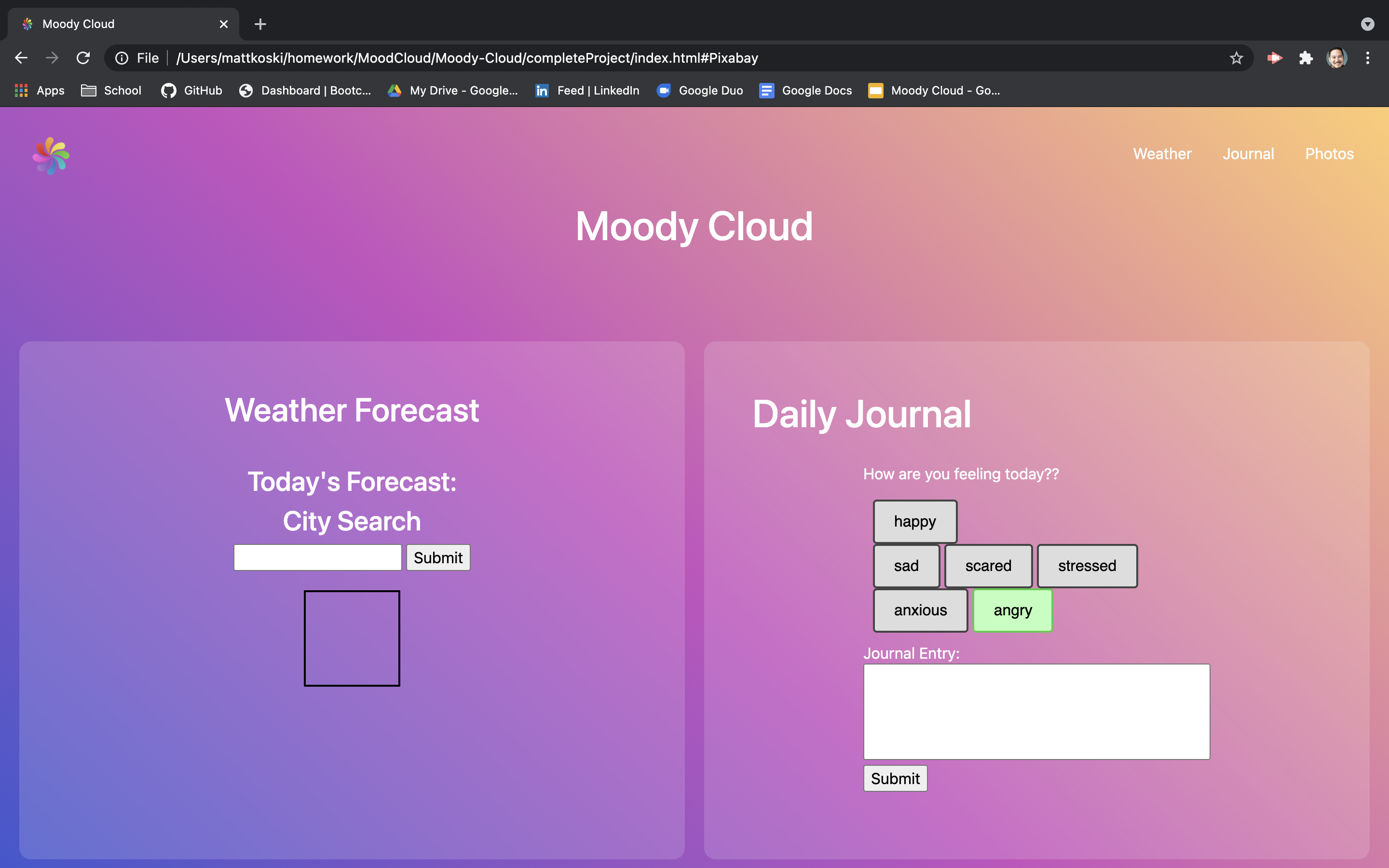Open the Google Docs bookmark
The image size is (1389, 868).
click(805, 91)
